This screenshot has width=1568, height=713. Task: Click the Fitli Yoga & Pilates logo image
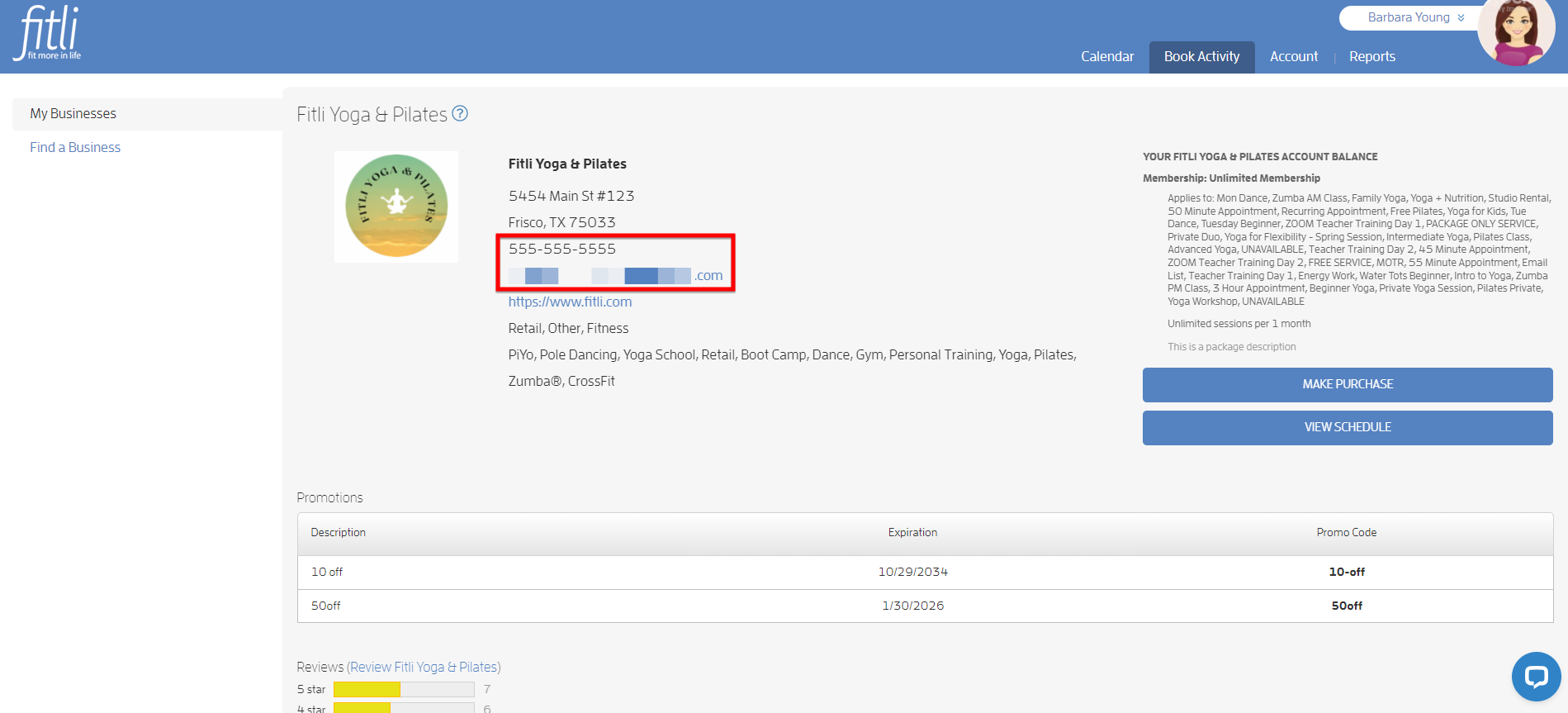click(x=396, y=207)
